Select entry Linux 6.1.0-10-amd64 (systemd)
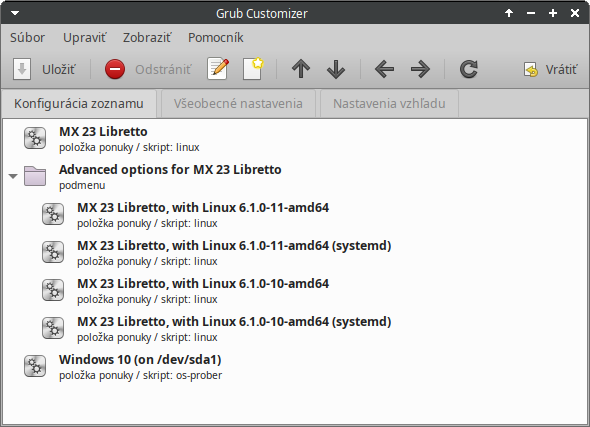 tap(295, 329)
